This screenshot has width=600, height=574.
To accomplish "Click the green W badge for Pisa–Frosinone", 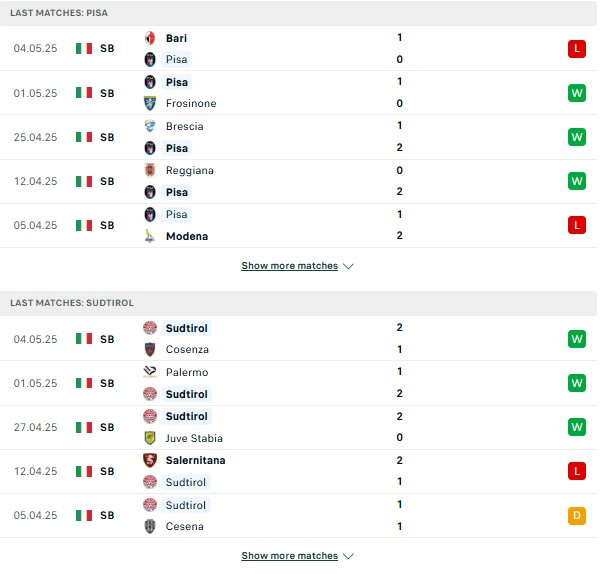I will [577, 93].
